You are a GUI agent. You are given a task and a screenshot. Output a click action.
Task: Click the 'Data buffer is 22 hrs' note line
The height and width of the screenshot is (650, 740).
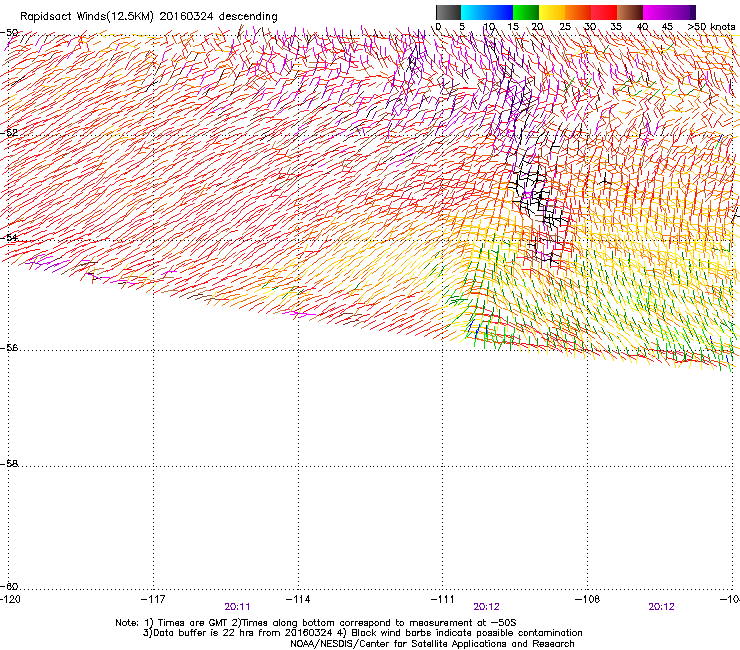click(x=362, y=633)
